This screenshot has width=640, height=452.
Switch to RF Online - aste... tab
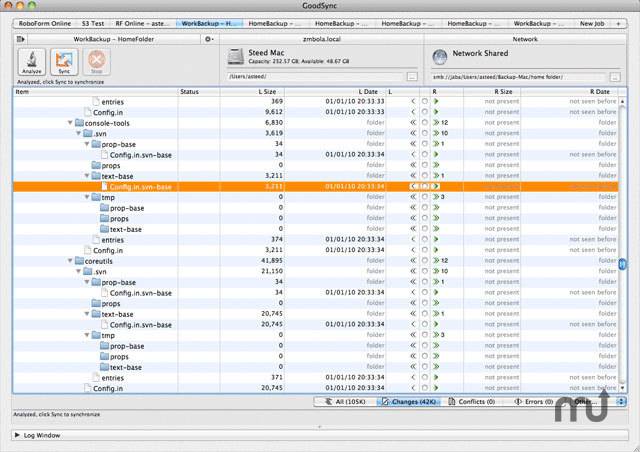(142, 24)
